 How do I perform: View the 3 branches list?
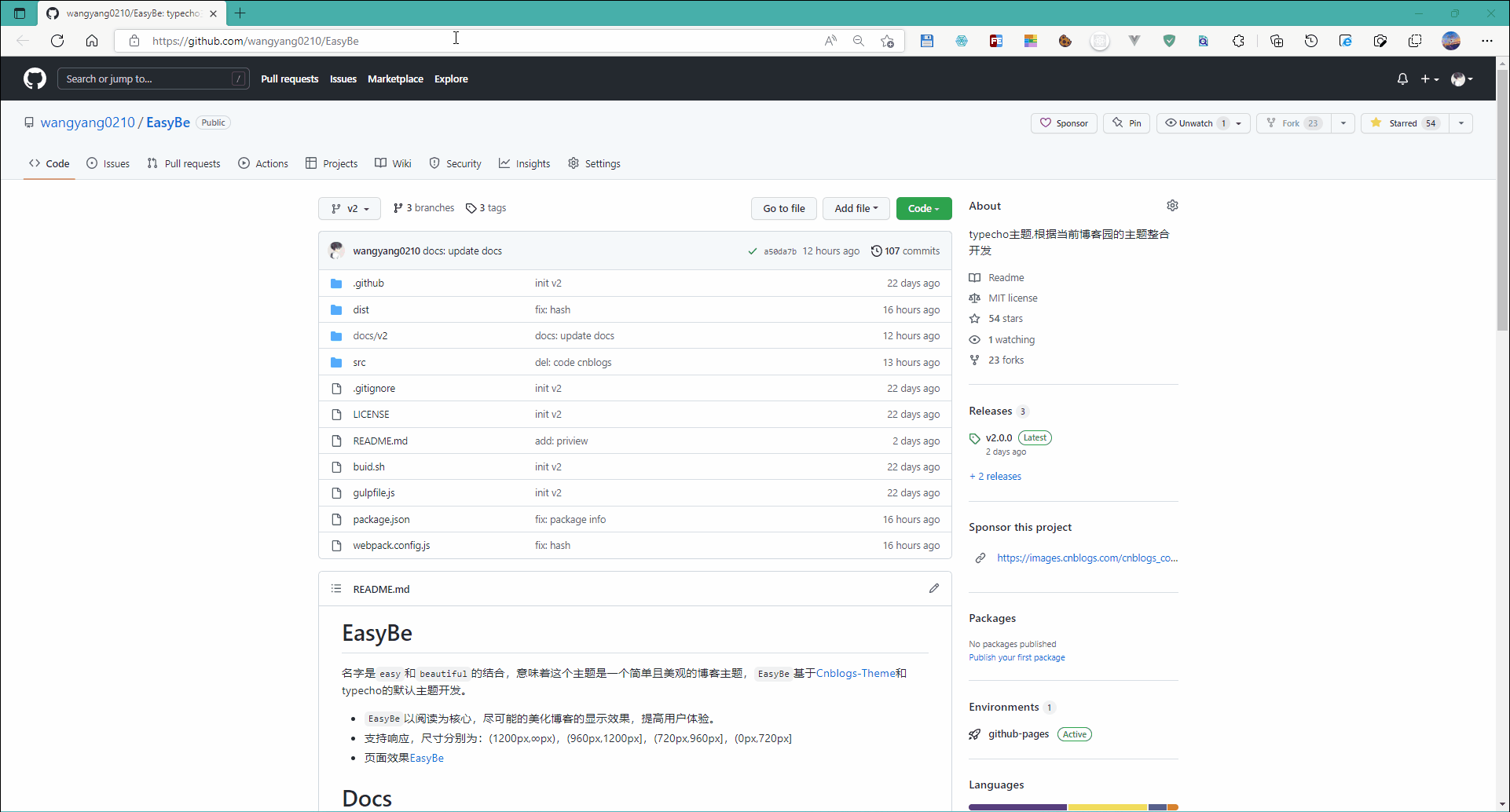[x=424, y=208]
